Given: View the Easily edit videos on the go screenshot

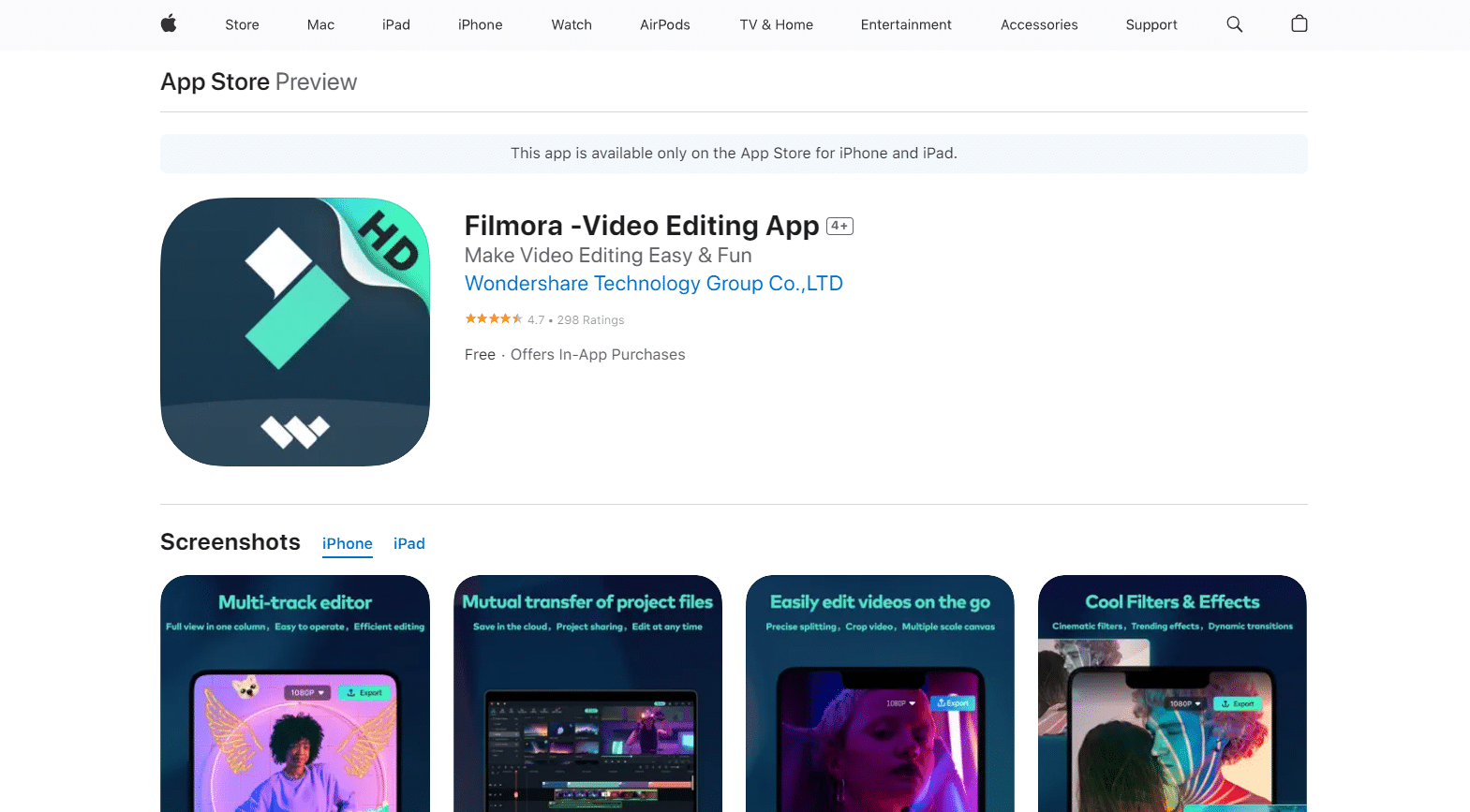Looking at the screenshot, I should pos(880,693).
